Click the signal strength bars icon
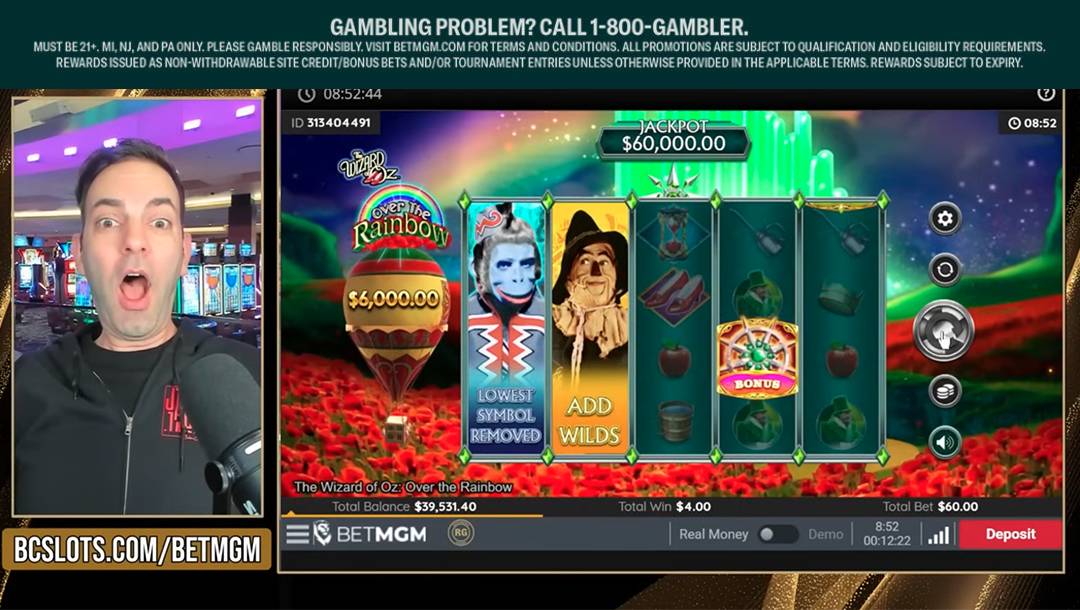The image size is (1080, 610). point(938,535)
